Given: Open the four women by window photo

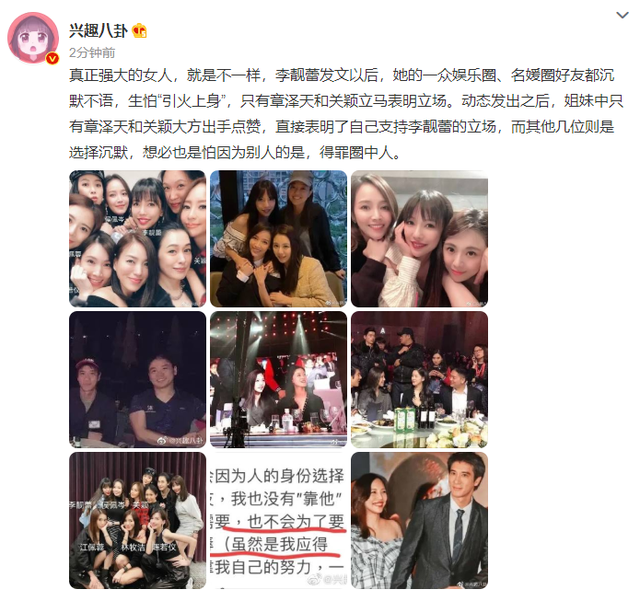Looking at the screenshot, I should [x=278, y=238].
